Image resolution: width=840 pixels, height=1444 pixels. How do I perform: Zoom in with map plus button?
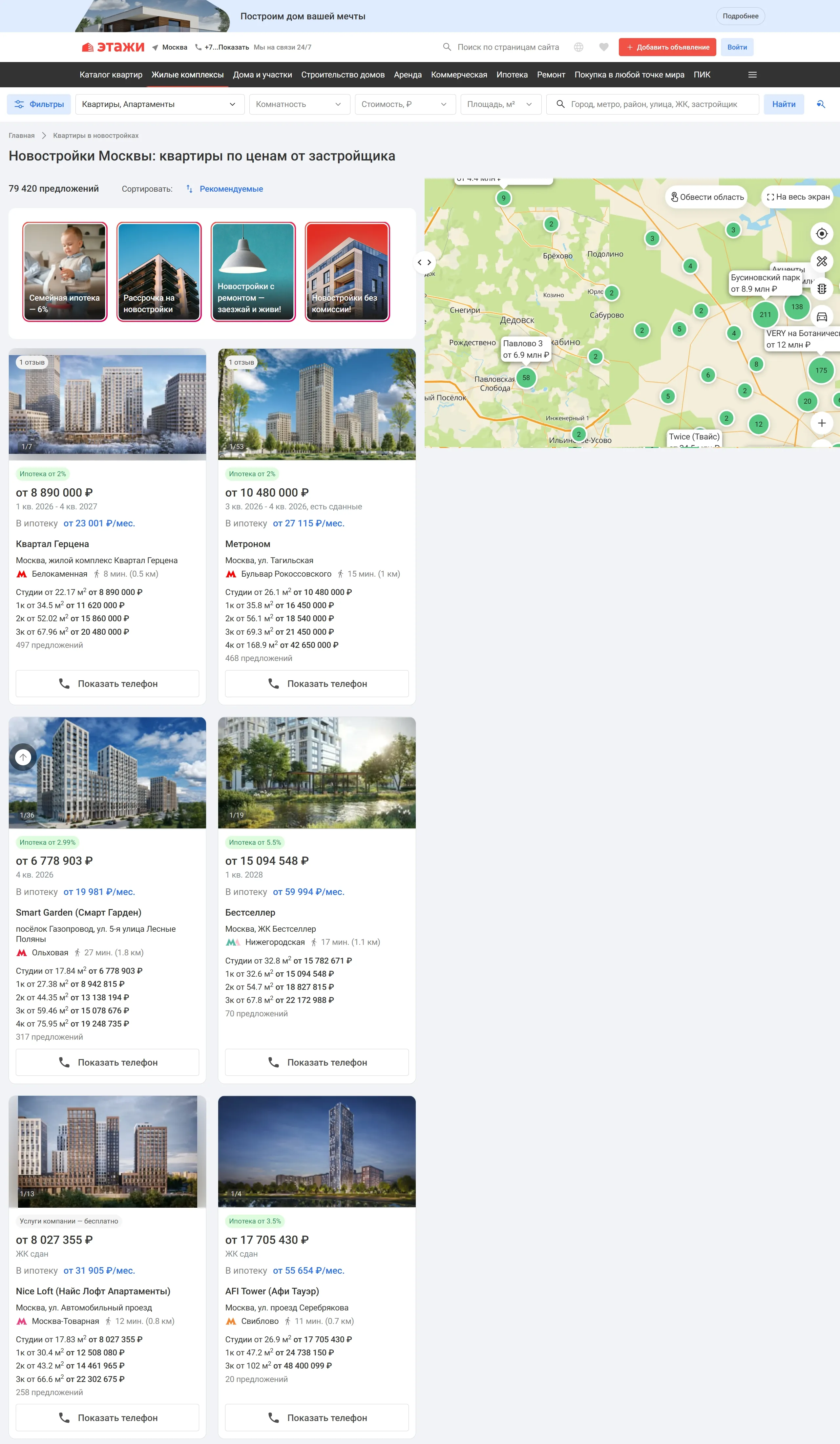point(821,423)
